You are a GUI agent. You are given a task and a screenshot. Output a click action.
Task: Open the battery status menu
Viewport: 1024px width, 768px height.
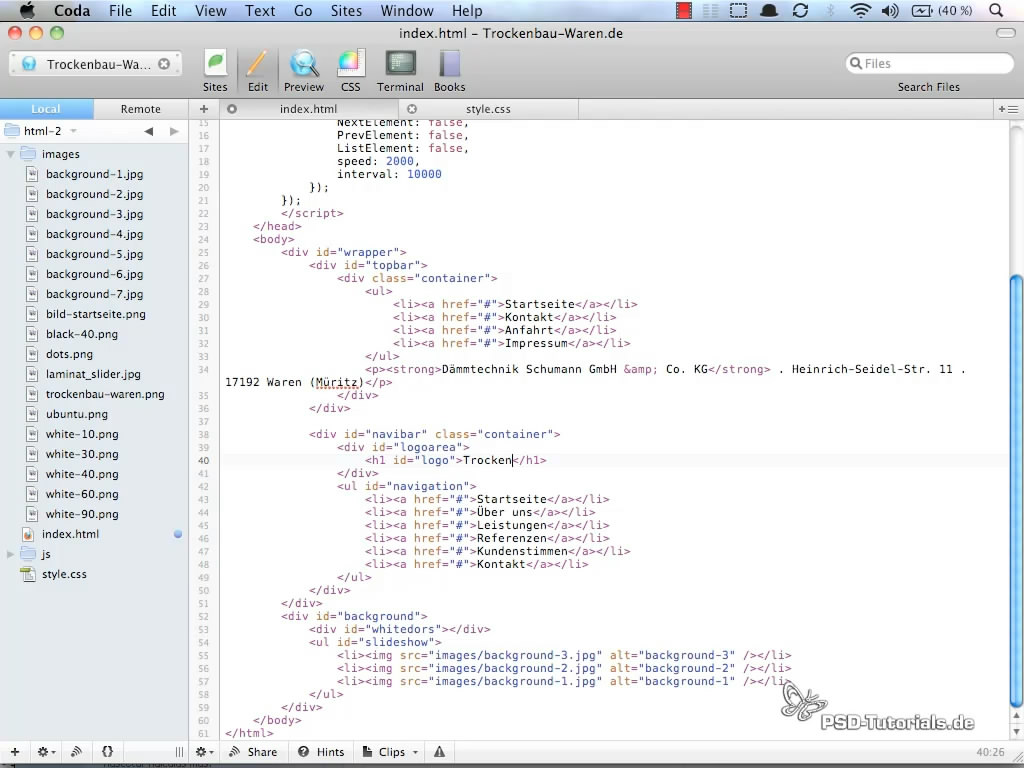[941, 10]
